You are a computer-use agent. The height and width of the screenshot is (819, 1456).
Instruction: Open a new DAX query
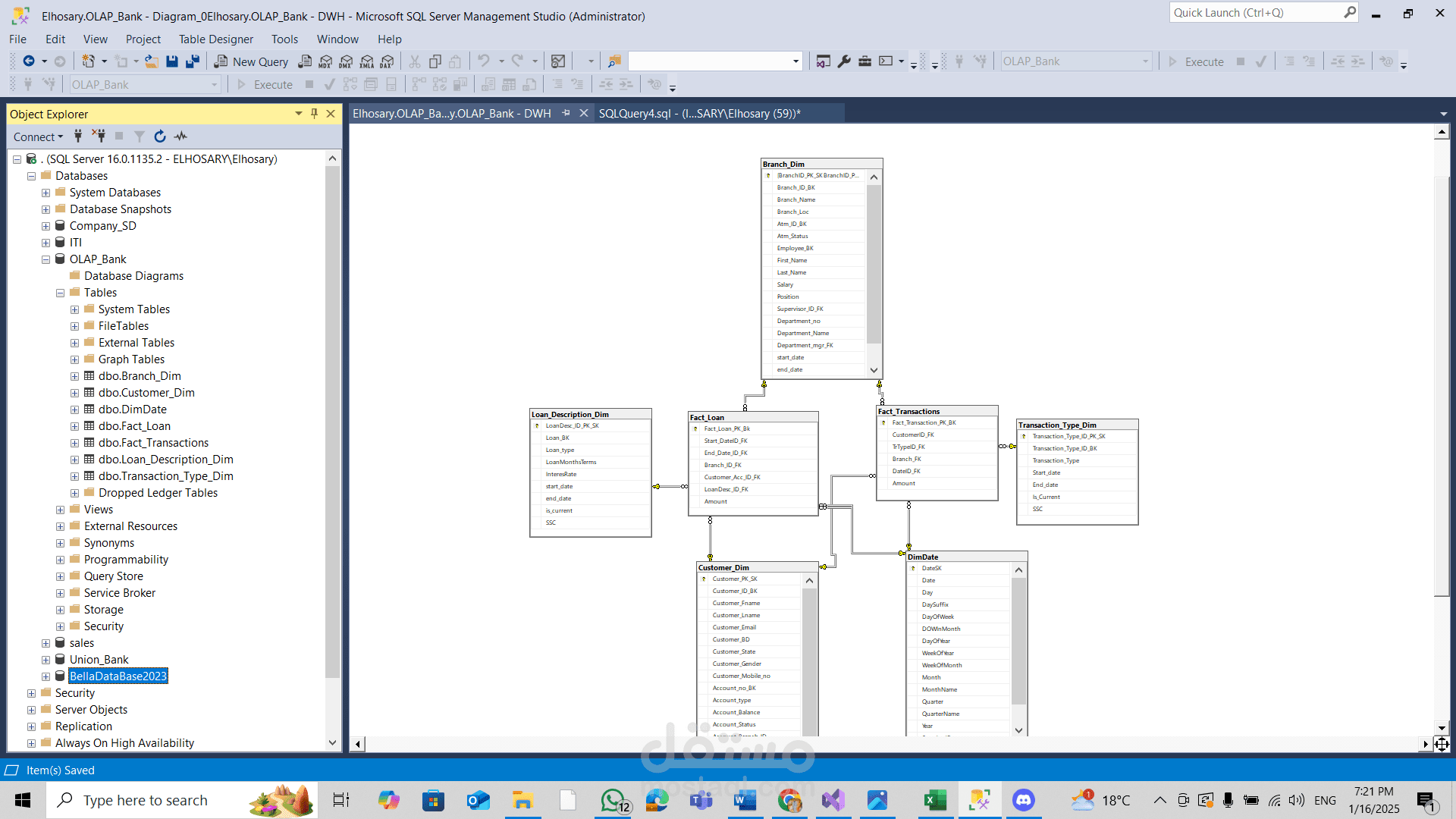(x=388, y=61)
